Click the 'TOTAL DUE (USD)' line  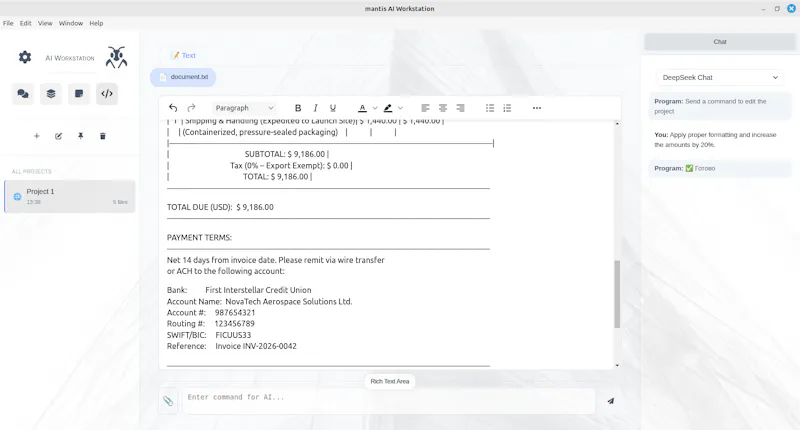[x=220, y=207]
